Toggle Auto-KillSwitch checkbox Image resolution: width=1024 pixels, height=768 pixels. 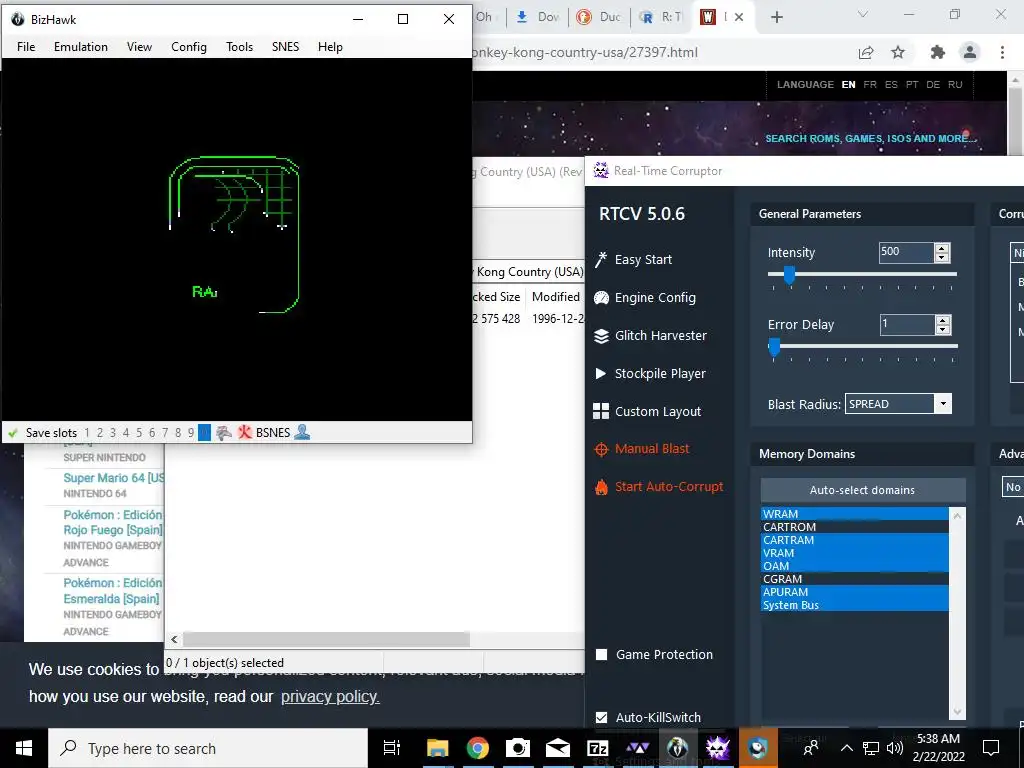601,717
